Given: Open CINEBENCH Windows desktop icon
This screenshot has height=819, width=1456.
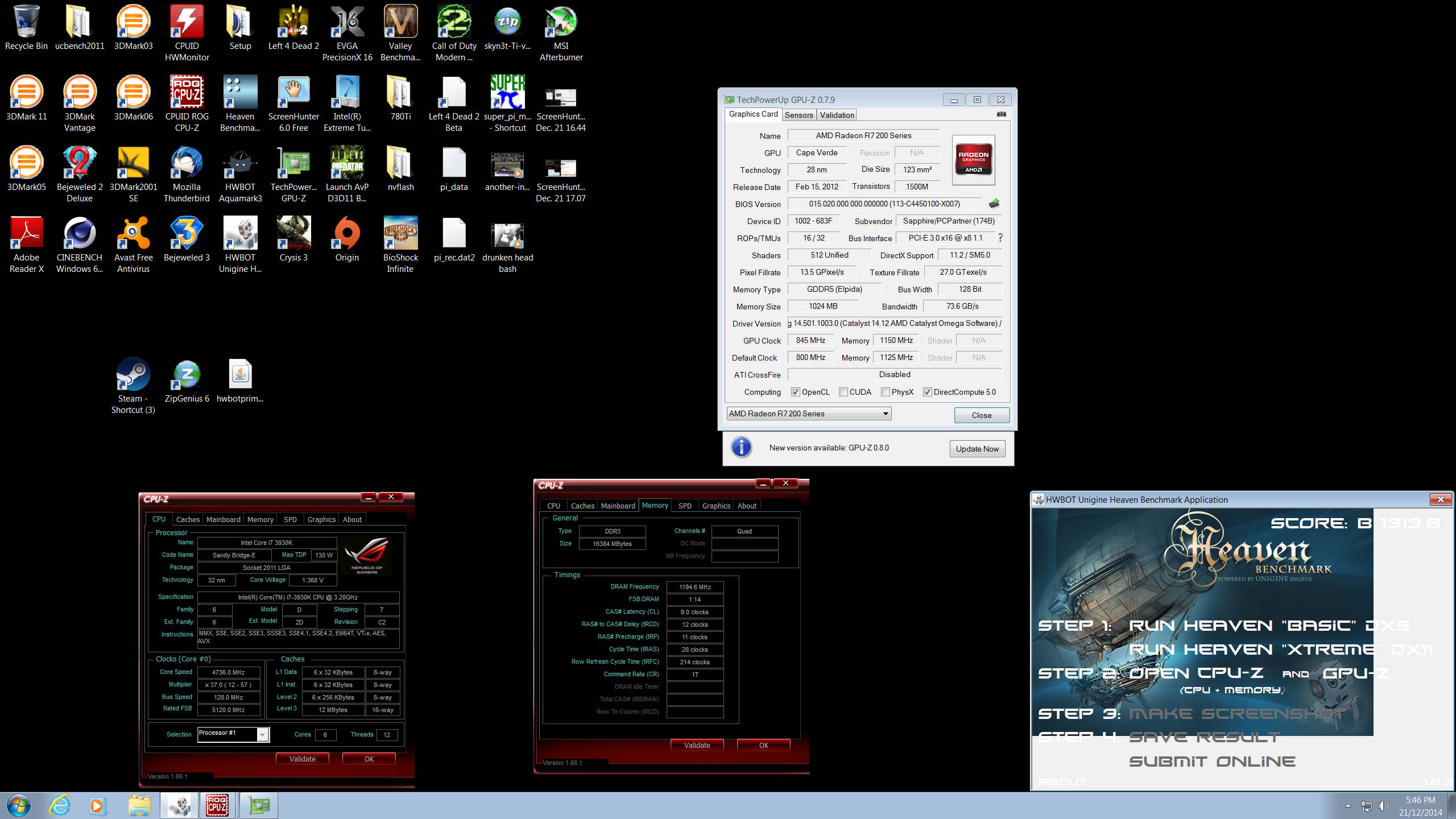Looking at the screenshot, I should click(80, 245).
